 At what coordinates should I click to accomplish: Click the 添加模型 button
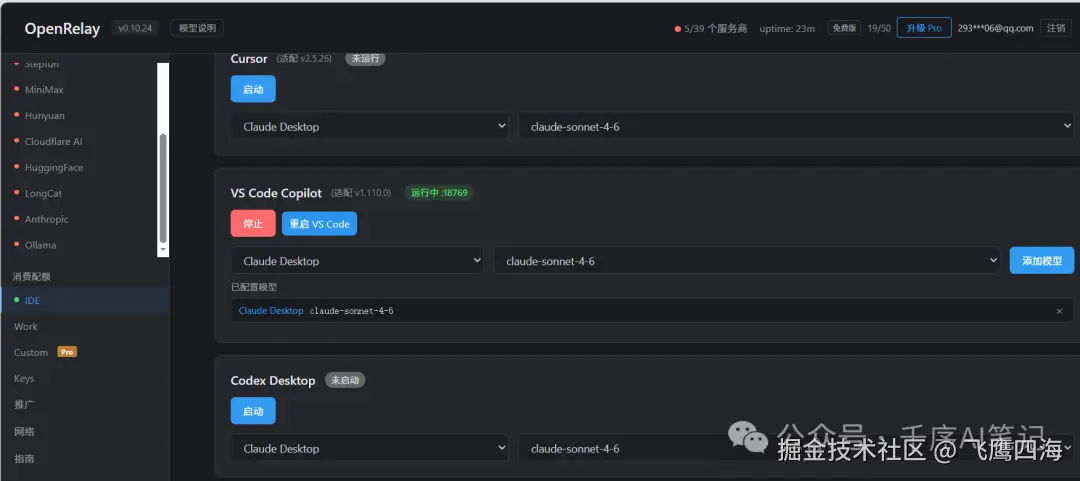tap(1041, 260)
